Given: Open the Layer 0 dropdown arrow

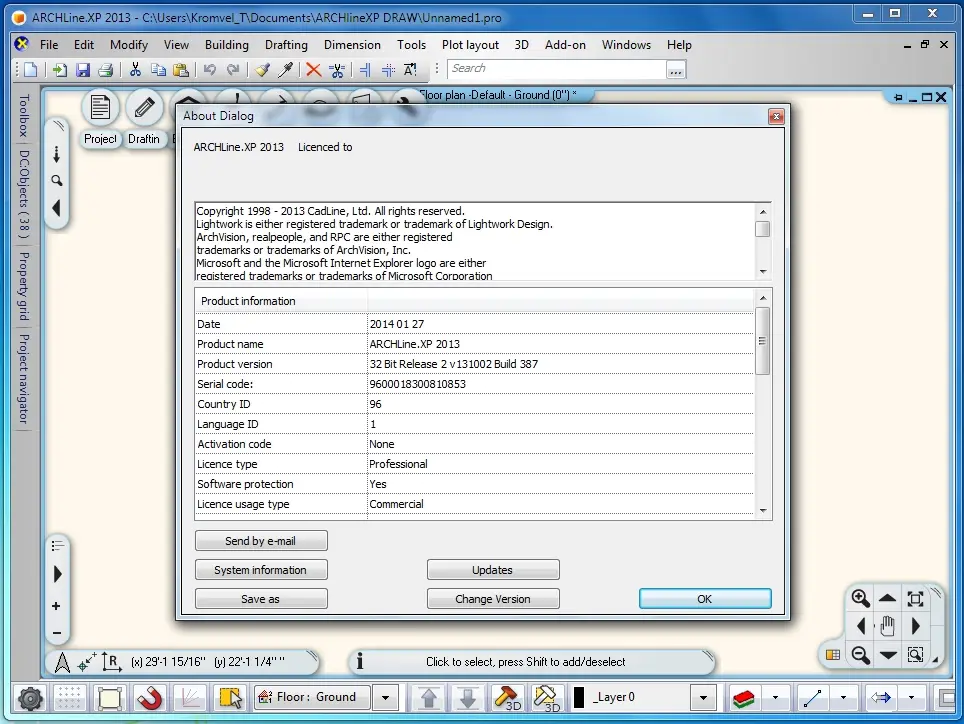Looking at the screenshot, I should pyautogui.click(x=703, y=698).
